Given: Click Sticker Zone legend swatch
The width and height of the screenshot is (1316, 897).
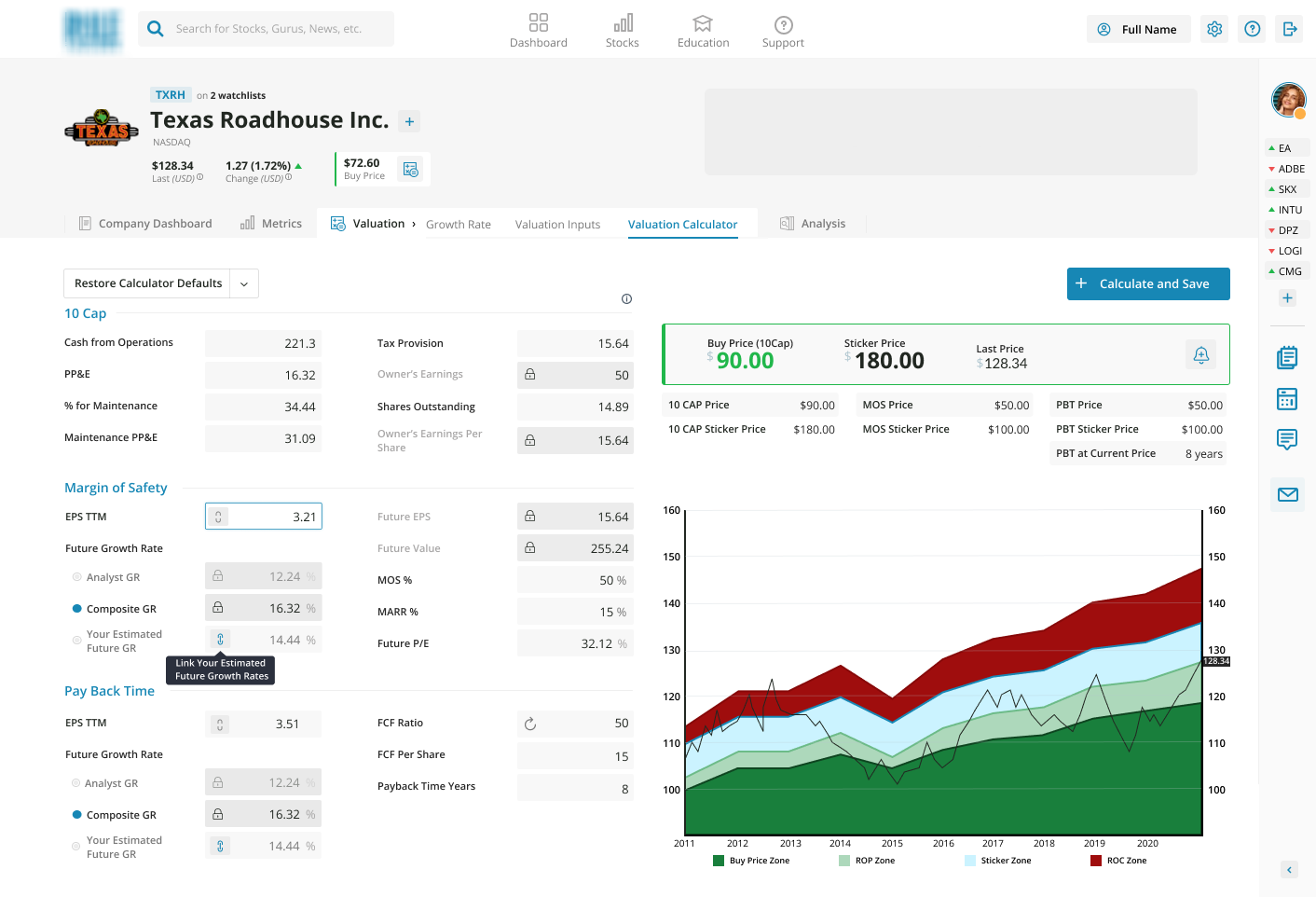Looking at the screenshot, I should (x=970, y=861).
